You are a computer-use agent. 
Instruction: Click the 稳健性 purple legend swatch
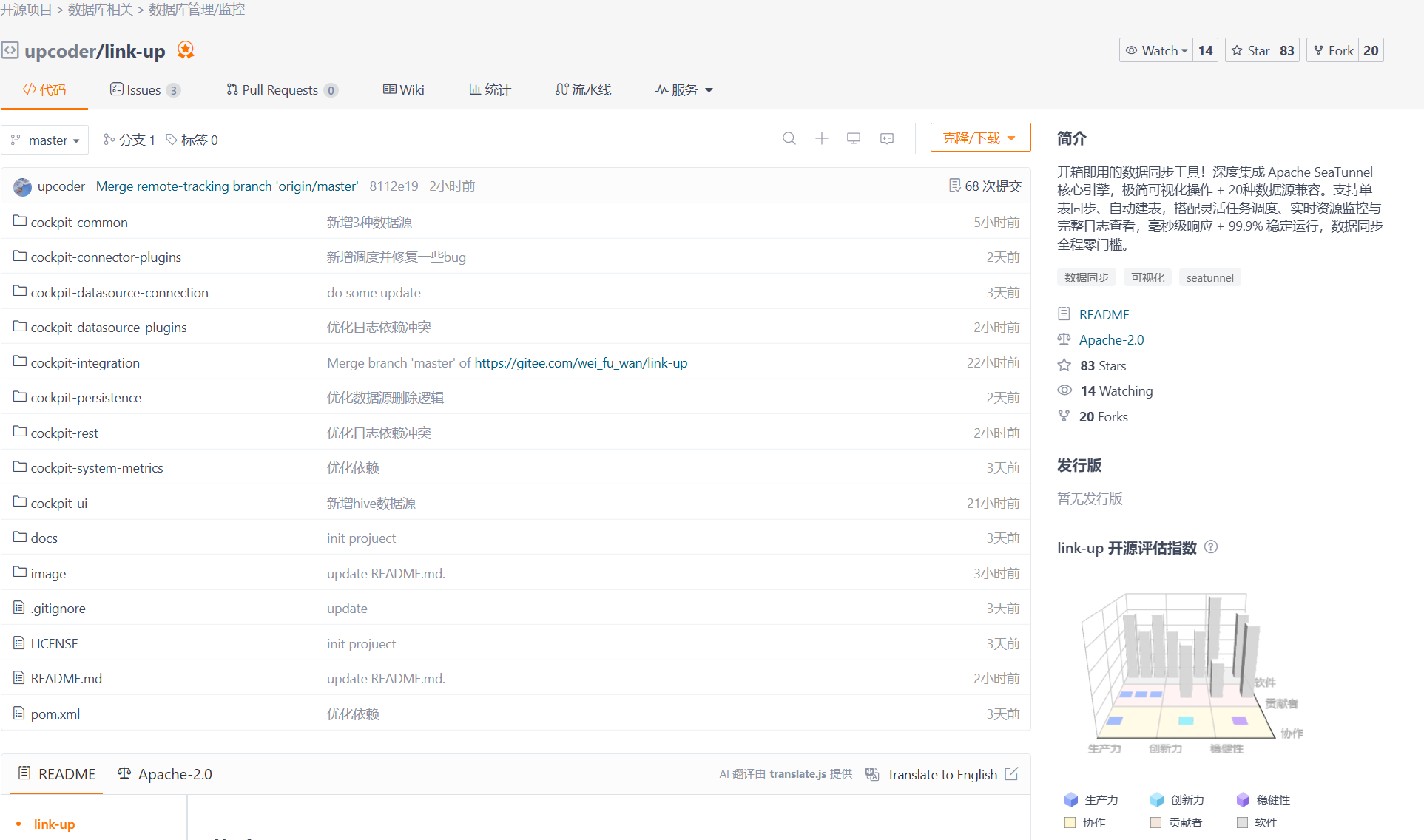point(1243,799)
